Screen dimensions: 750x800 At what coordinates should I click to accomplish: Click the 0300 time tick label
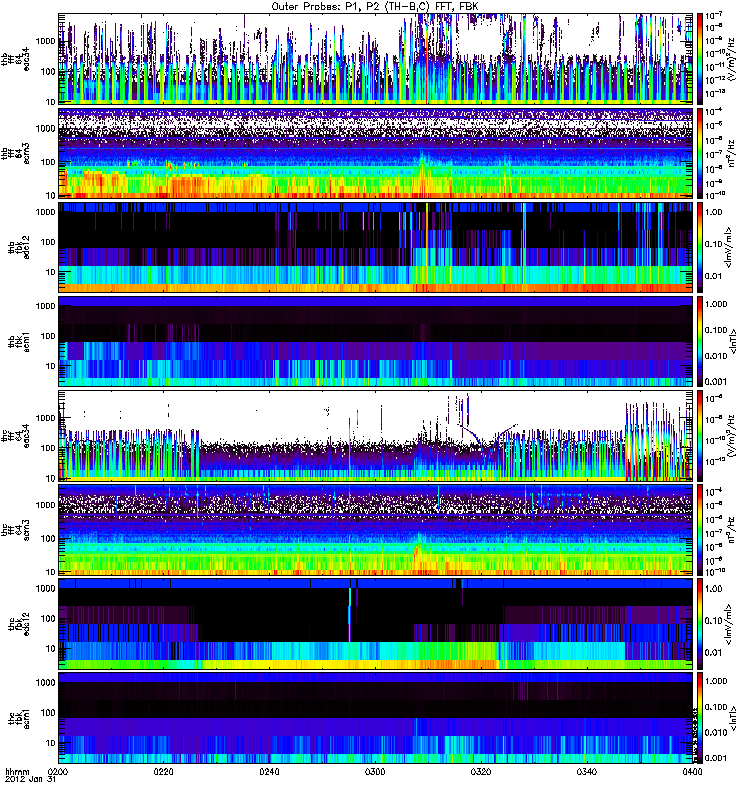pyautogui.click(x=375, y=771)
